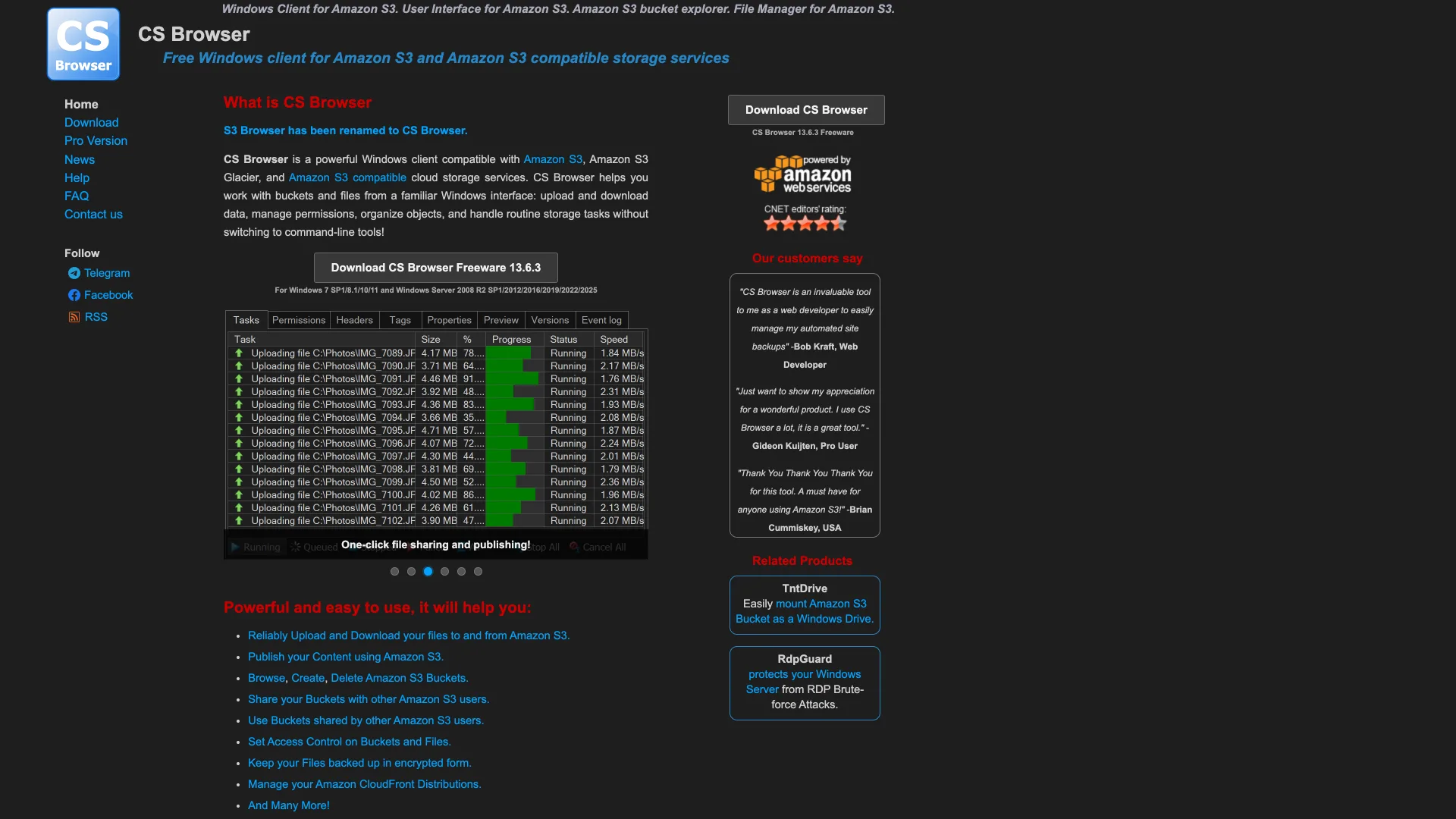1456x819 pixels.
Task: Open the protects your Windows Server link
Action: click(x=803, y=681)
